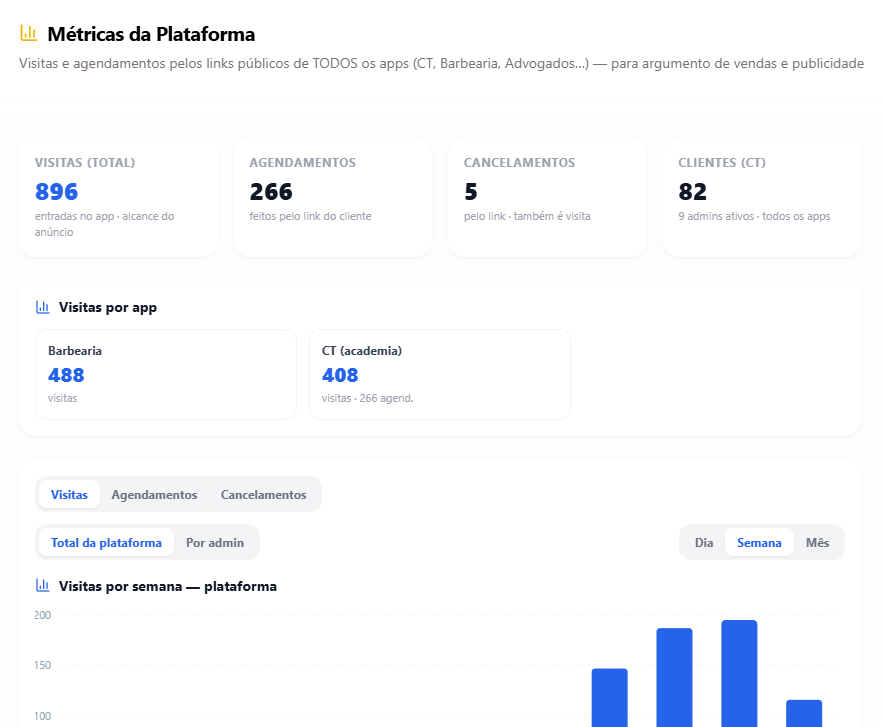Choose Total da plataforma view

pyautogui.click(x=106, y=542)
